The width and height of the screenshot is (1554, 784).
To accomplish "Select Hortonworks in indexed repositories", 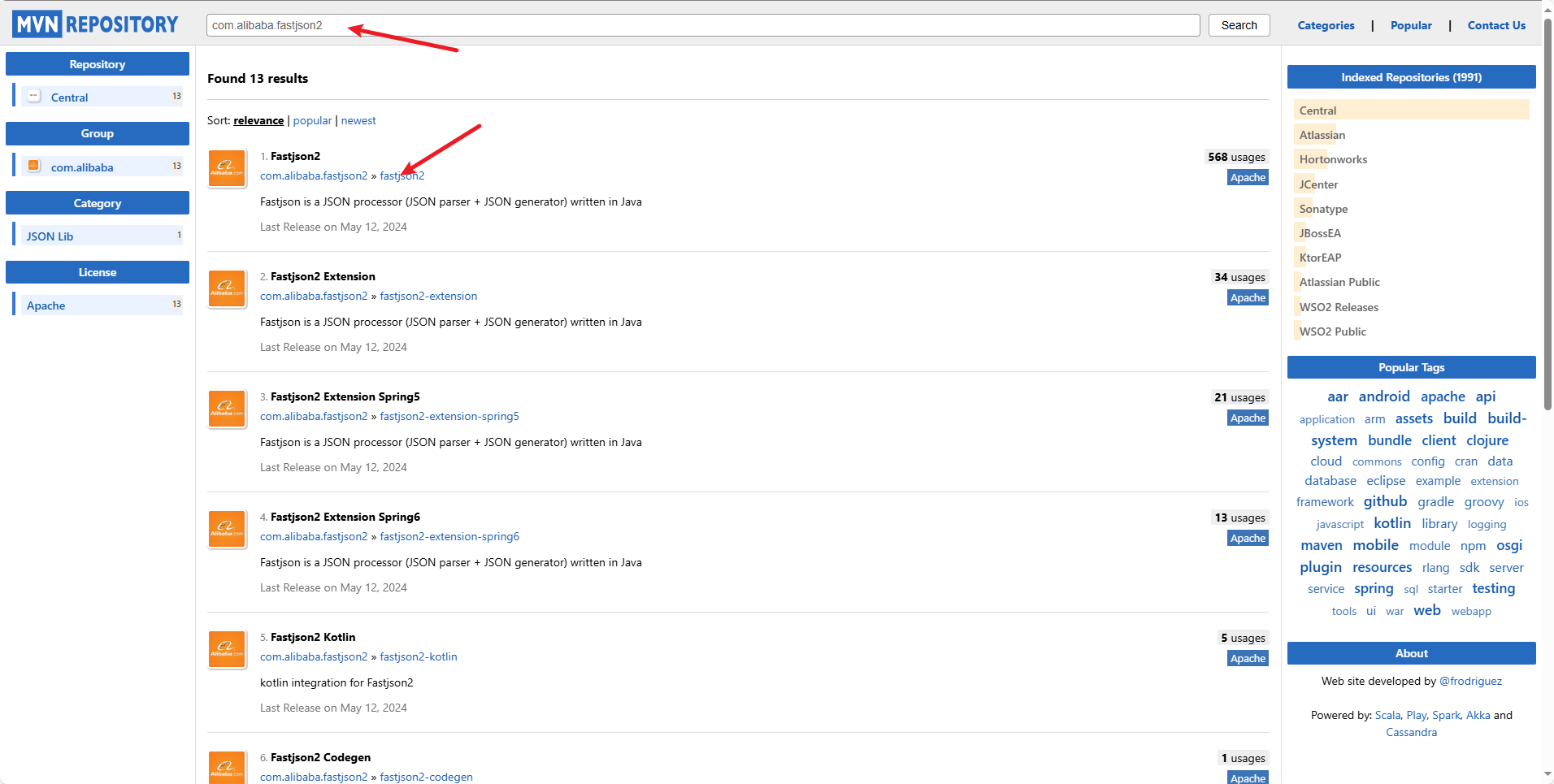I will coord(1333,159).
